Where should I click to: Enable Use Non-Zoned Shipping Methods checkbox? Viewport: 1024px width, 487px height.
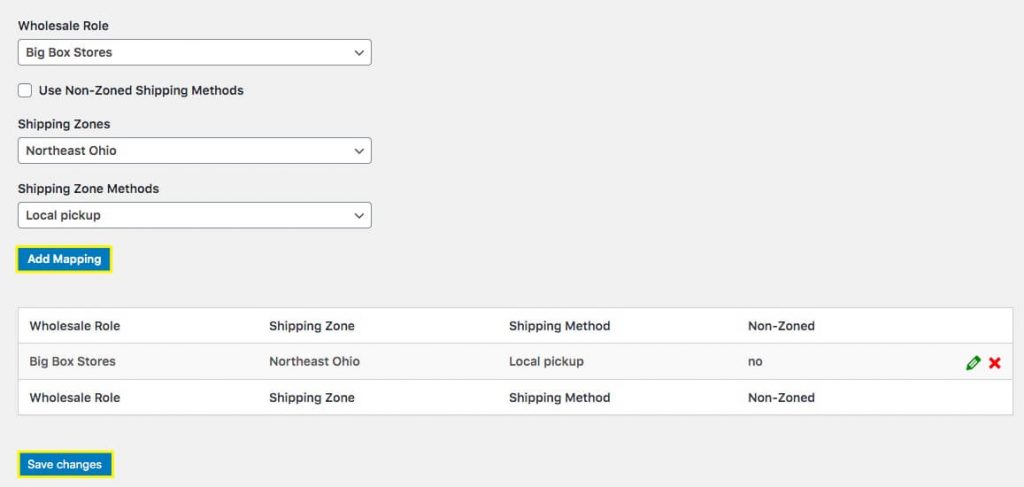point(25,90)
